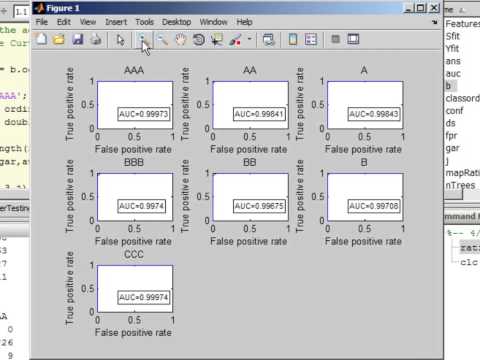The width and height of the screenshot is (480, 360).
Task: Minimize the Figure 1 window
Action: point(409,8)
